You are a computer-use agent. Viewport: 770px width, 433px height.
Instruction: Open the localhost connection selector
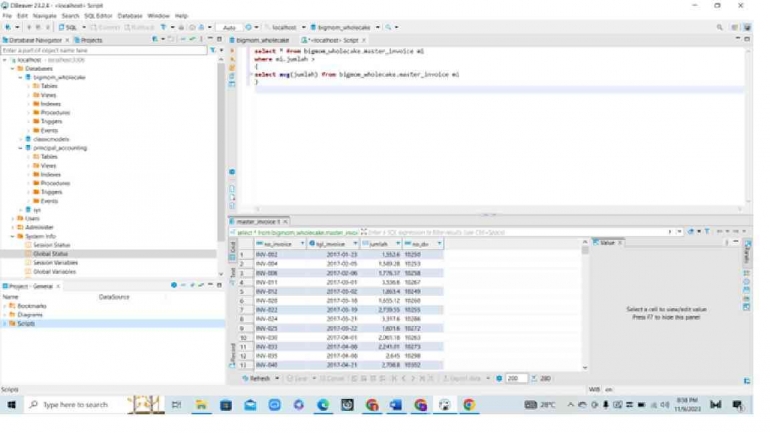click(x=285, y=27)
